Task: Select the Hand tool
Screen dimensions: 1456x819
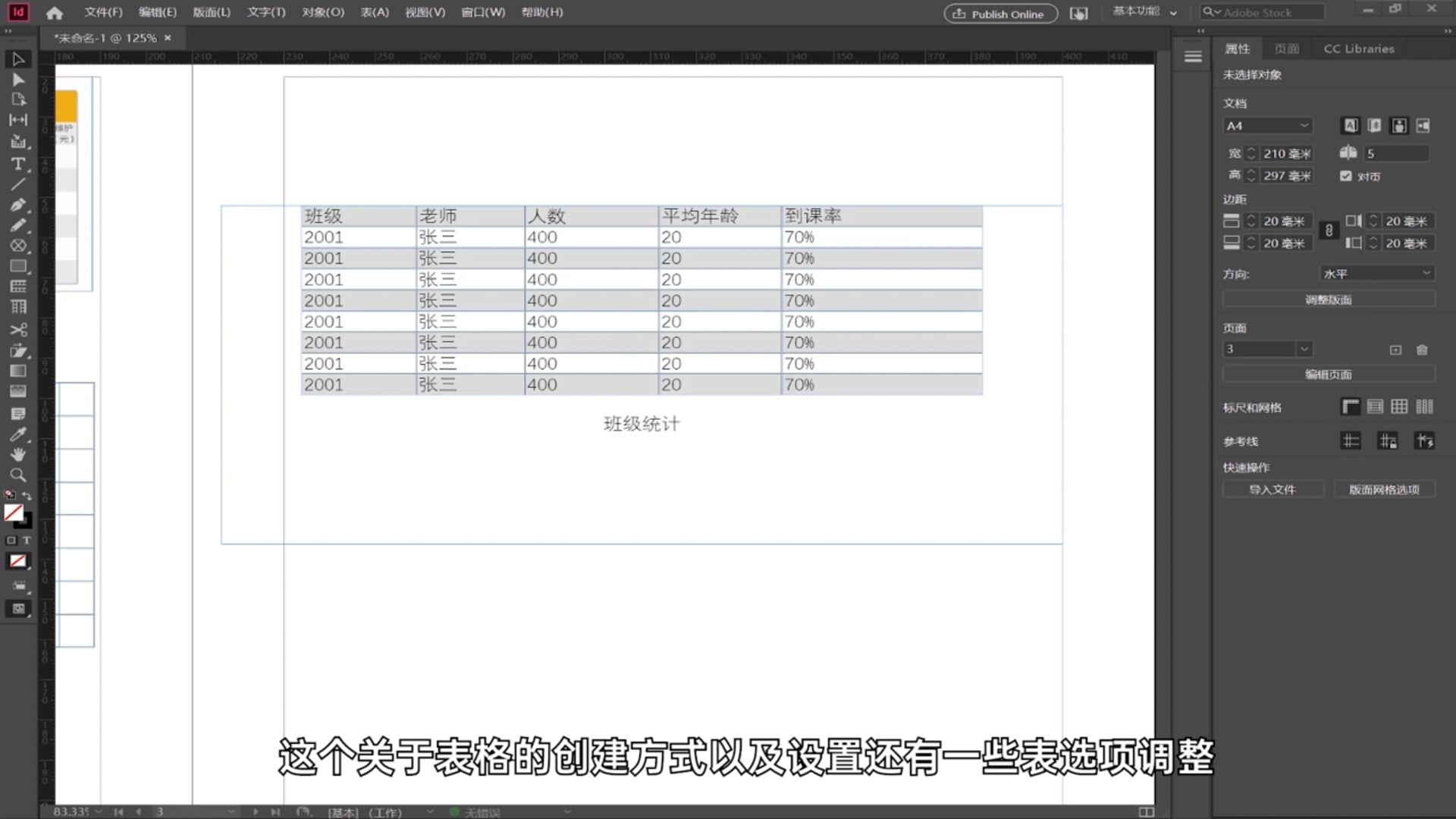Action: [x=18, y=454]
